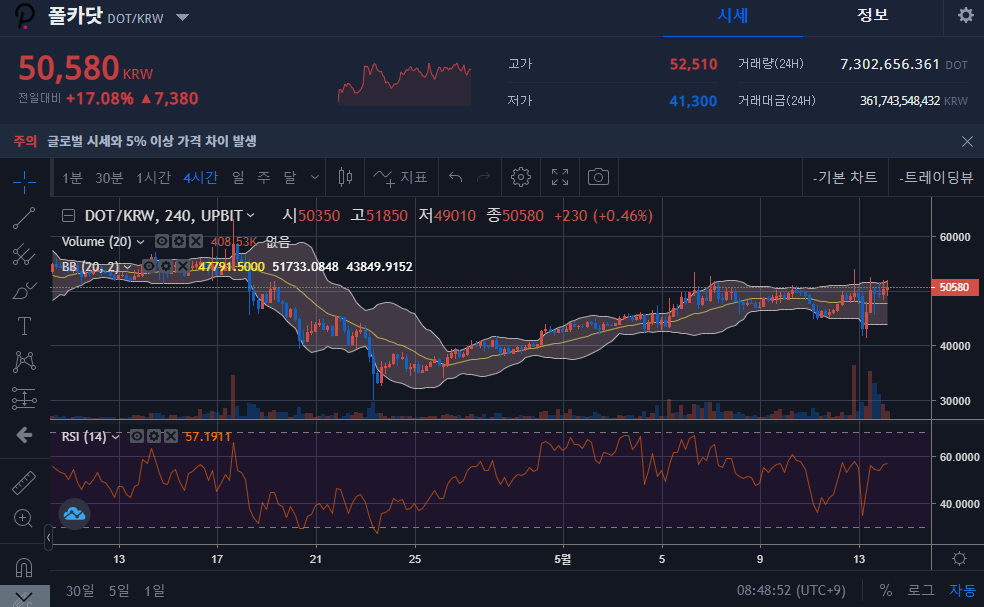Remove the RSI indicator
The height and width of the screenshot is (607, 984).
pyautogui.click(x=171, y=436)
